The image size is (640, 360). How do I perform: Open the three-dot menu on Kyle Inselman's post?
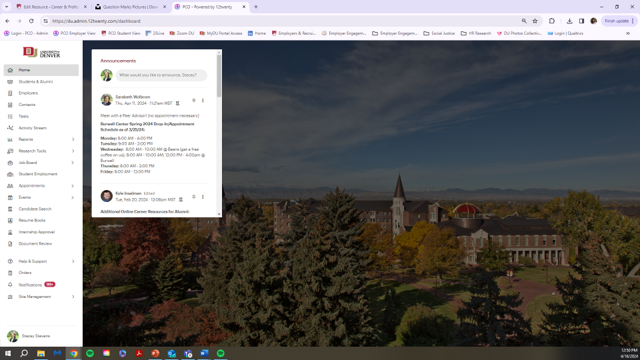[x=203, y=197]
